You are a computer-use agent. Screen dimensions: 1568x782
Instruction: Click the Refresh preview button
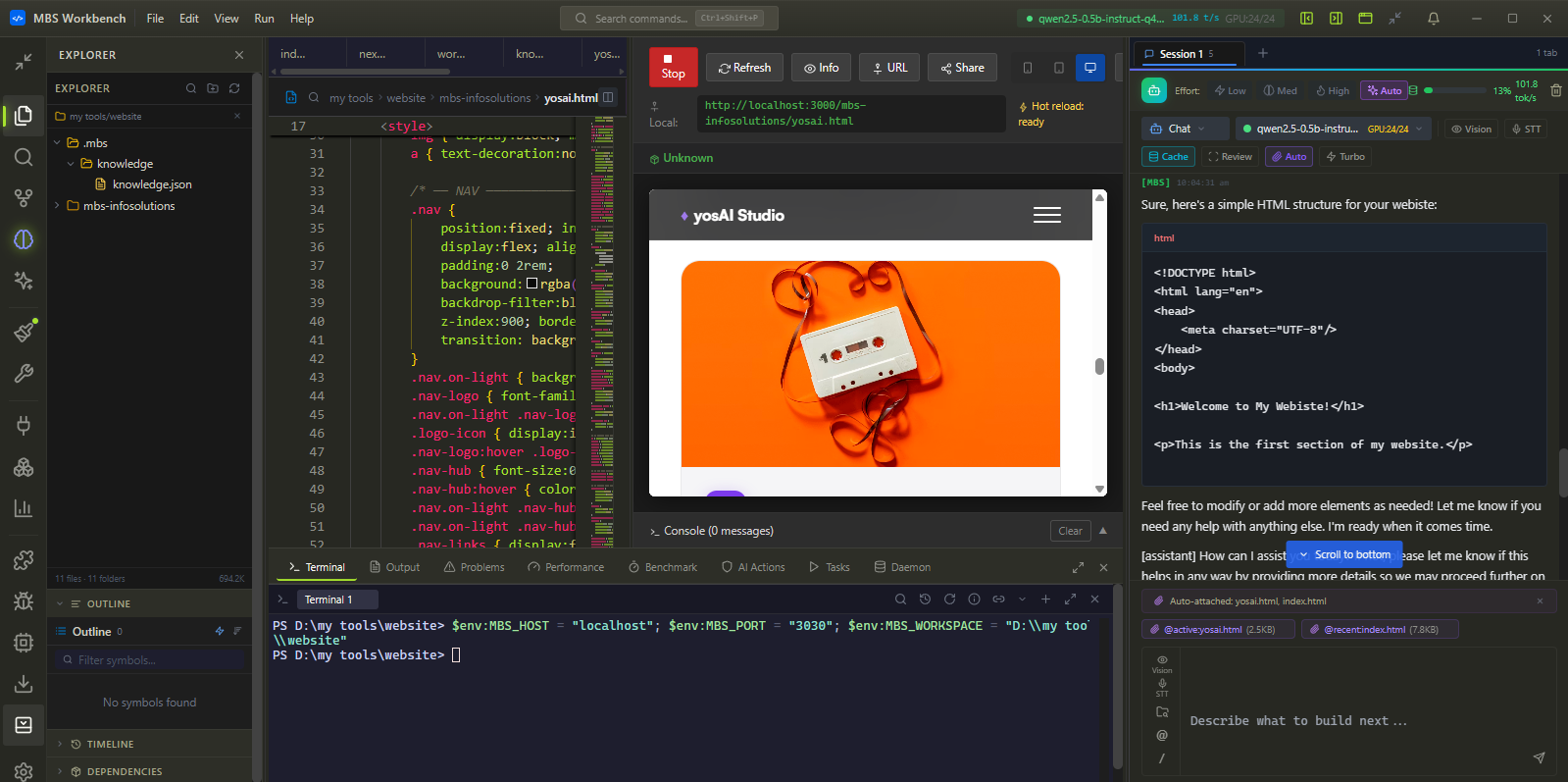click(x=744, y=68)
